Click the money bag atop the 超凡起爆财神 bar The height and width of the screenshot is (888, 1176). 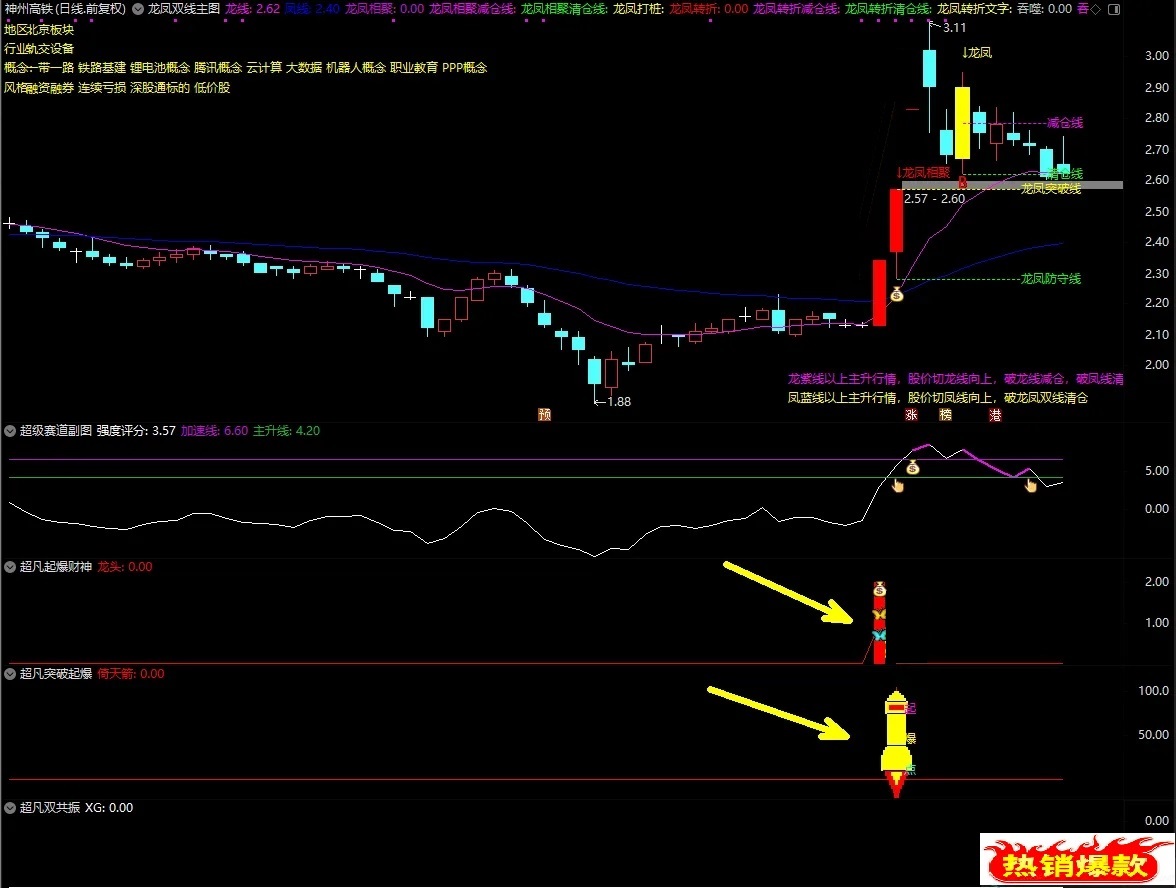(879, 589)
